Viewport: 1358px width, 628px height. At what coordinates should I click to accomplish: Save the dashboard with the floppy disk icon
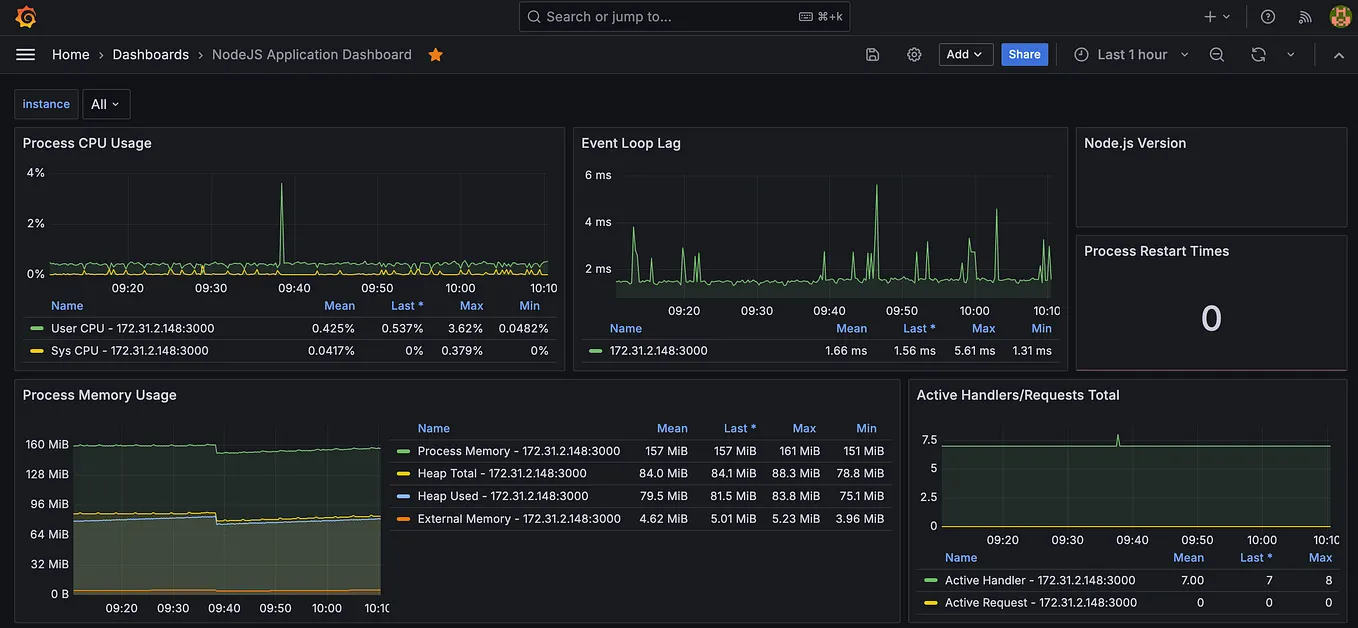(872, 54)
